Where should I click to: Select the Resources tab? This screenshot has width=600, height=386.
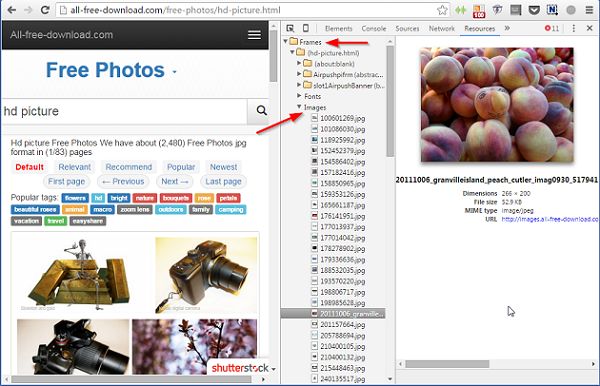click(x=479, y=28)
